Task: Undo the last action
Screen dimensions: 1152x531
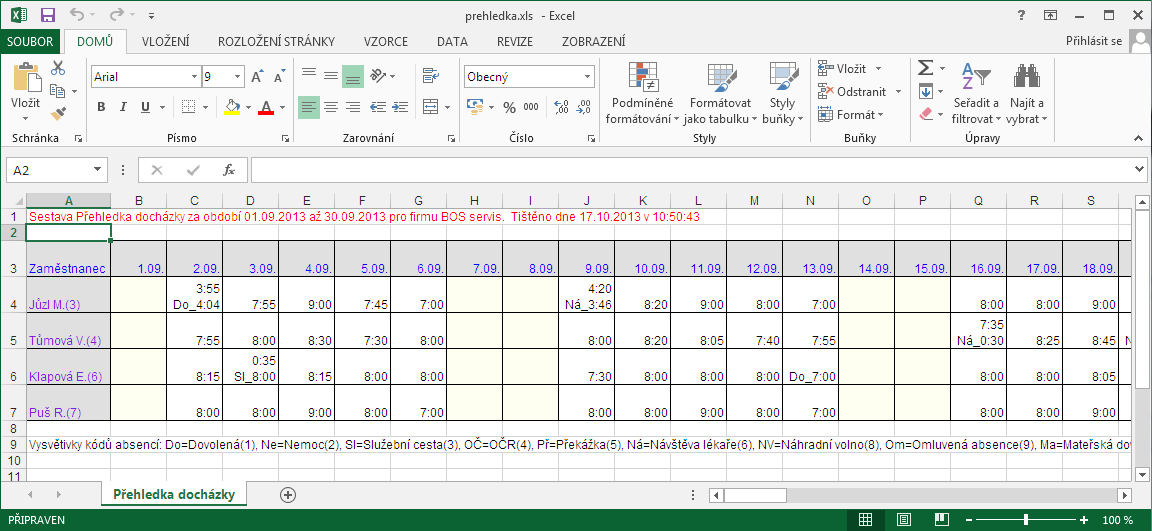Action: tap(76, 15)
